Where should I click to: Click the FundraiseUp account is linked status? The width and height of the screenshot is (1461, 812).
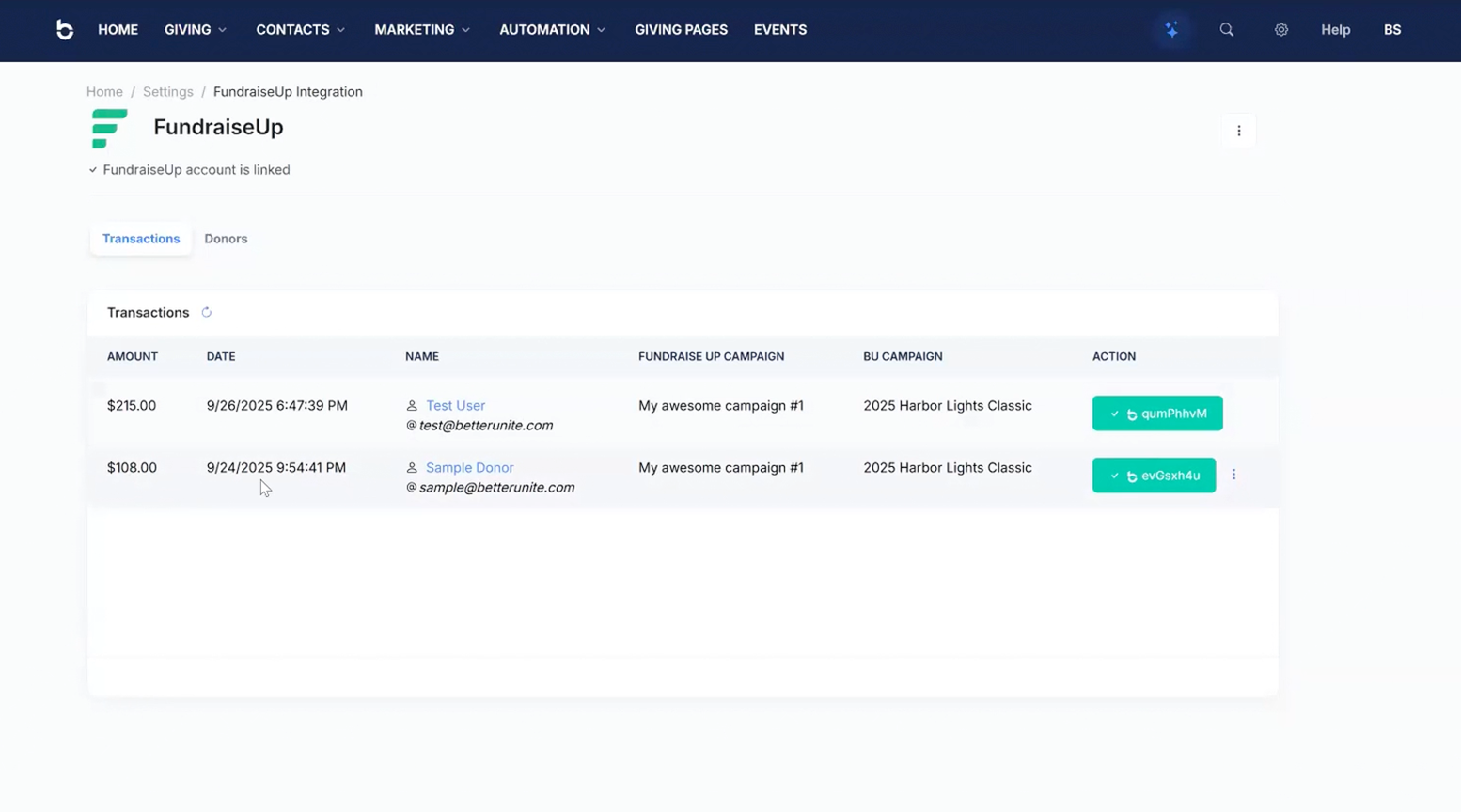(x=189, y=170)
